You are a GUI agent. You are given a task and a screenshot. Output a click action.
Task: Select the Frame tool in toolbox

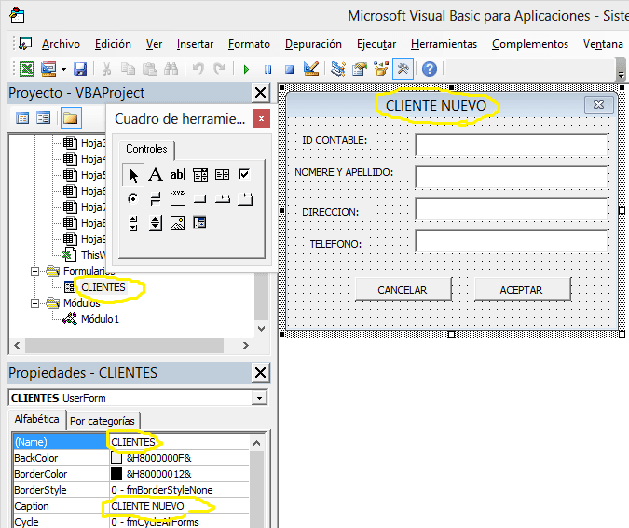(x=177, y=198)
